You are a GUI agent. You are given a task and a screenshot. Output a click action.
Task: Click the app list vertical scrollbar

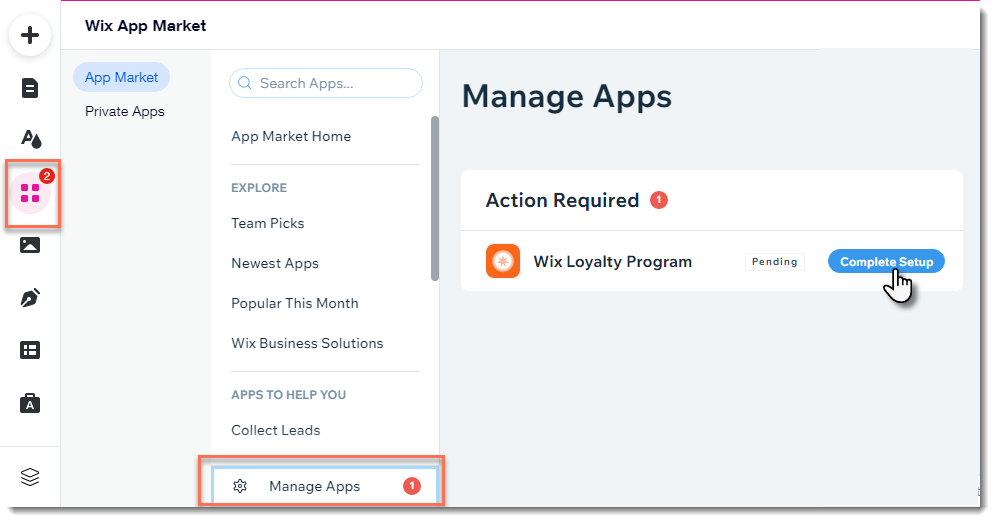(x=435, y=198)
